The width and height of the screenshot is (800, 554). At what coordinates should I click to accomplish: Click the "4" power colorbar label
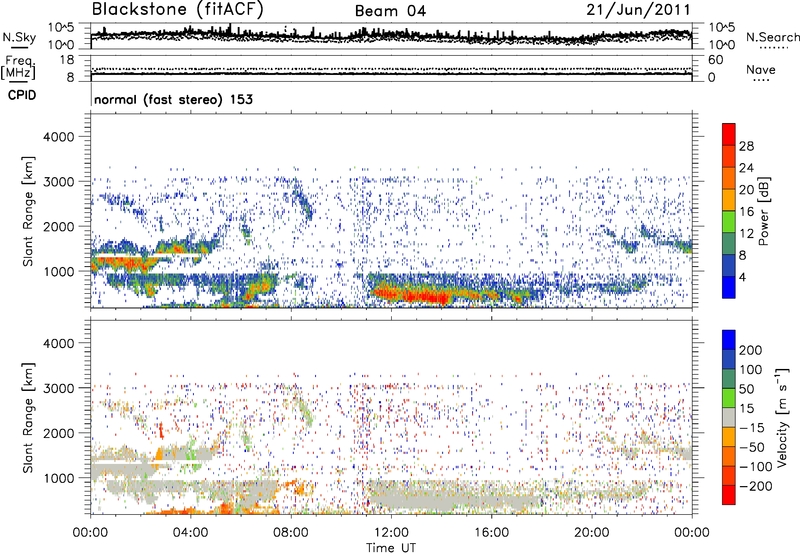742,277
